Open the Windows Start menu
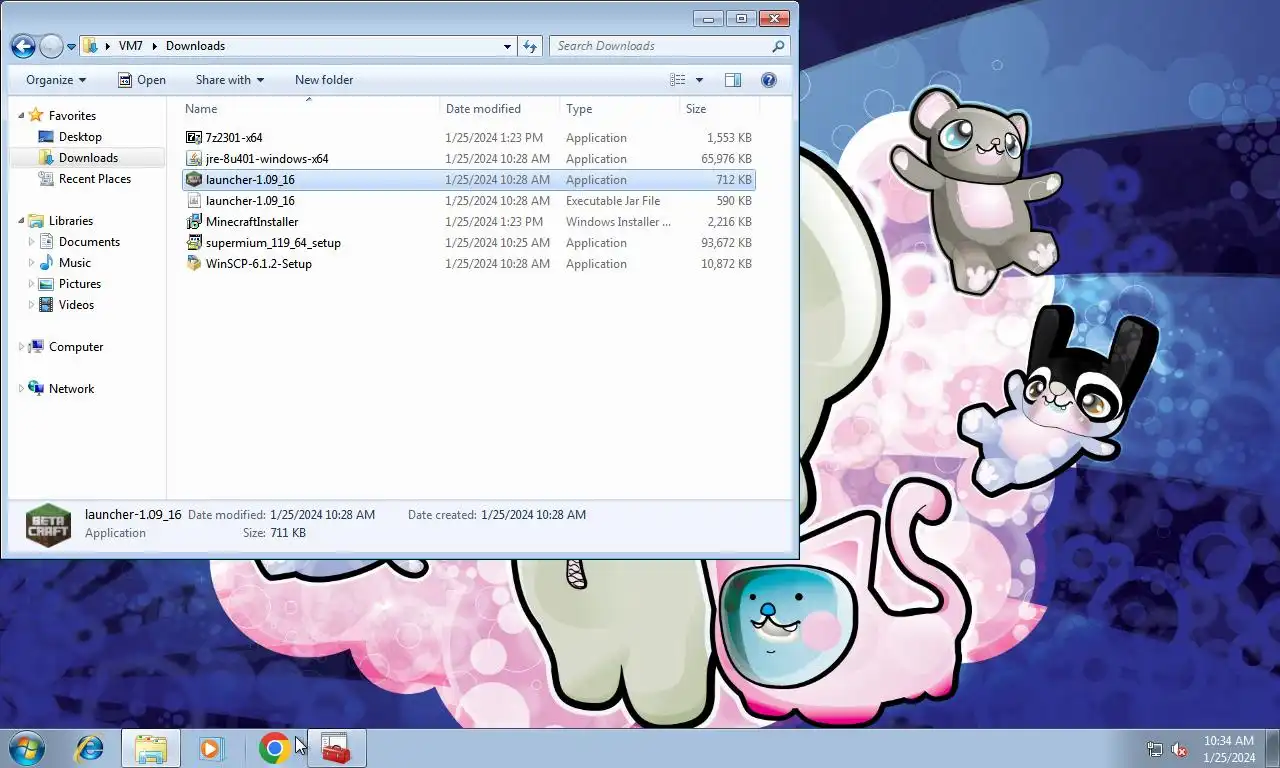1280x768 pixels. coord(25,748)
